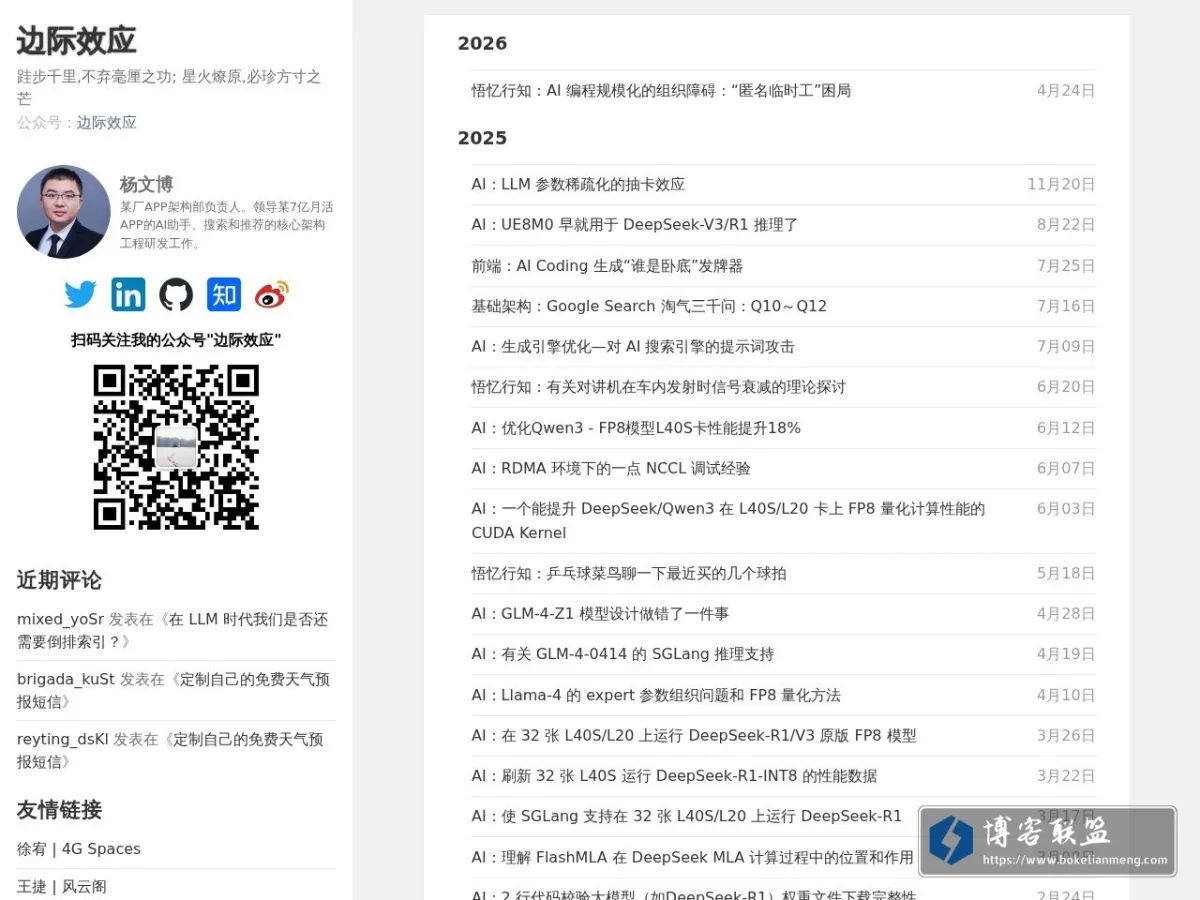Open article about FP8 量化计算性能的 CUDA Kernel
This screenshot has width=1200, height=900.
[728, 521]
